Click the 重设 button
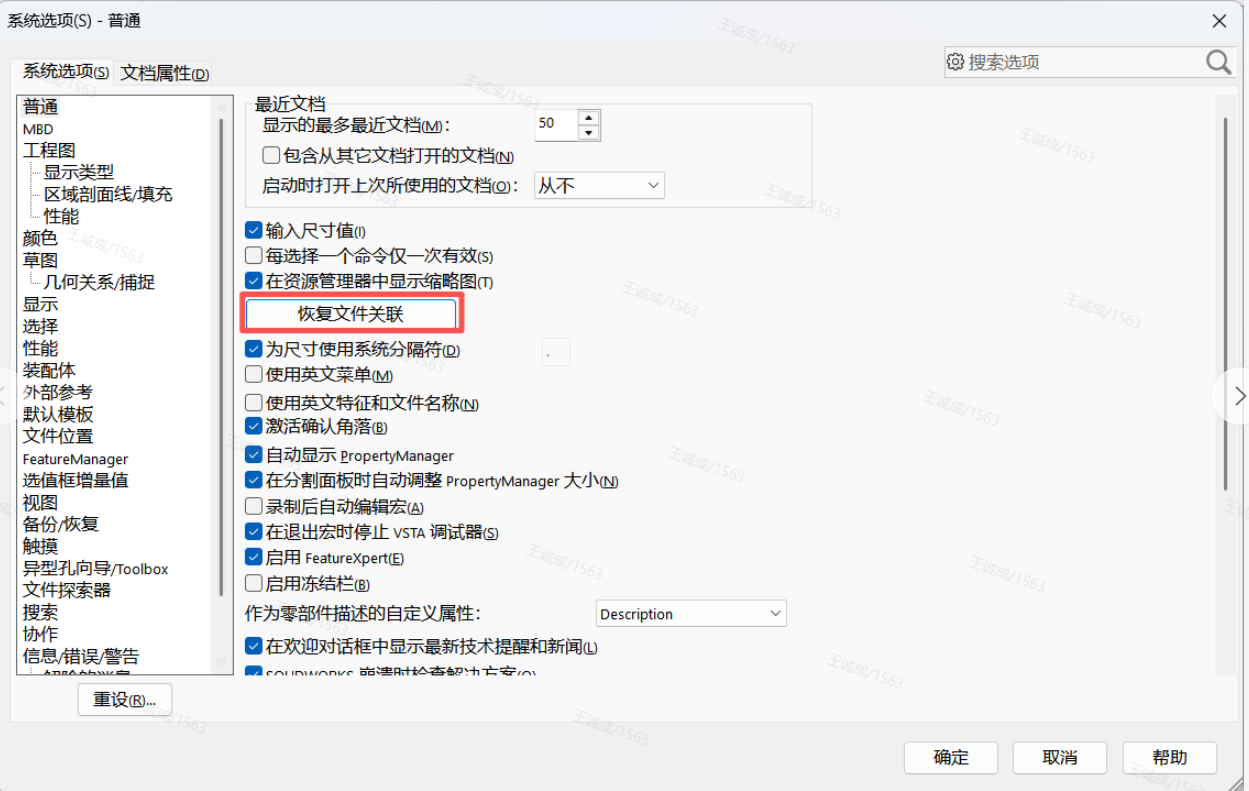Image resolution: width=1249 pixels, height=791 pixels. pos(125,700)
